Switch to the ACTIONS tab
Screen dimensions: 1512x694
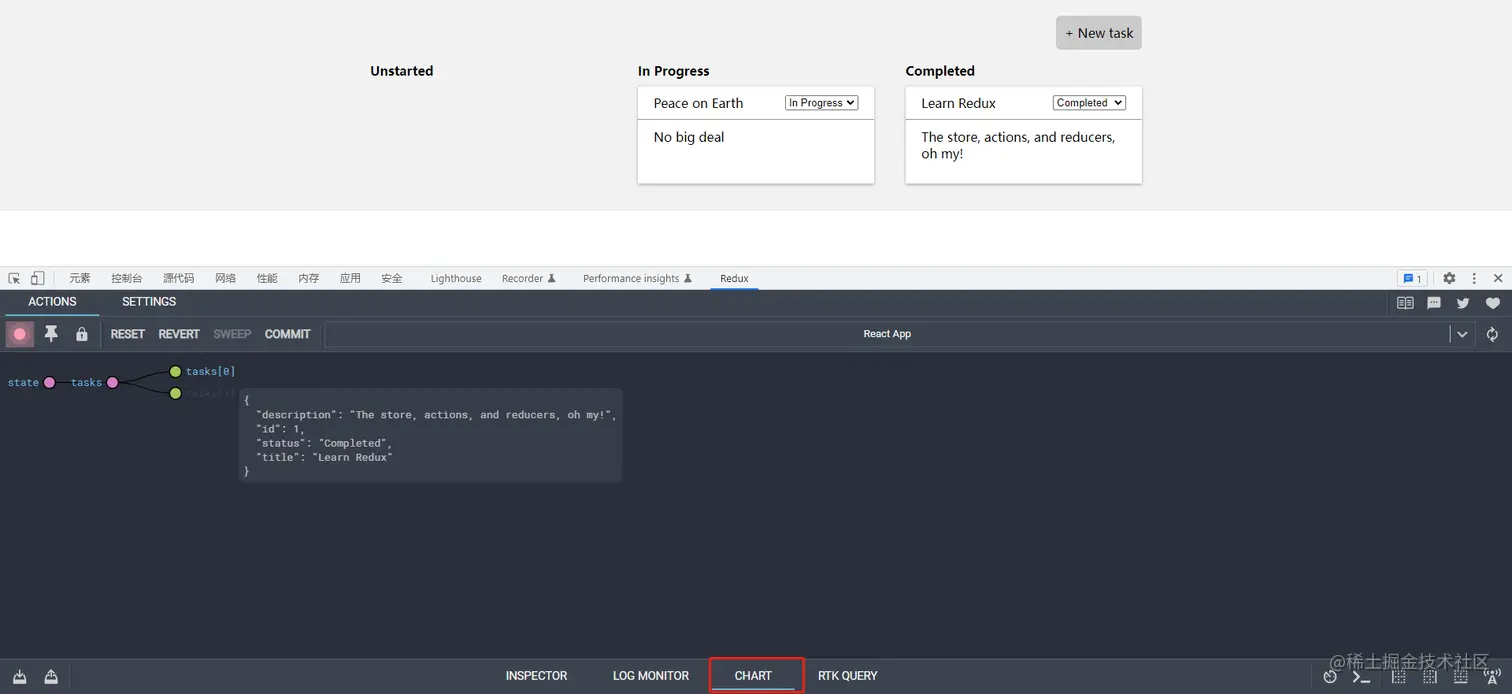click(x=52, y=302)
